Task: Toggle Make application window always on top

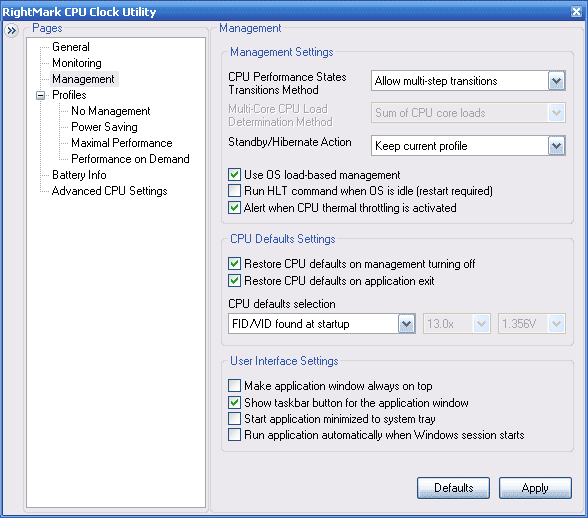Action: (x=234, y=385)
